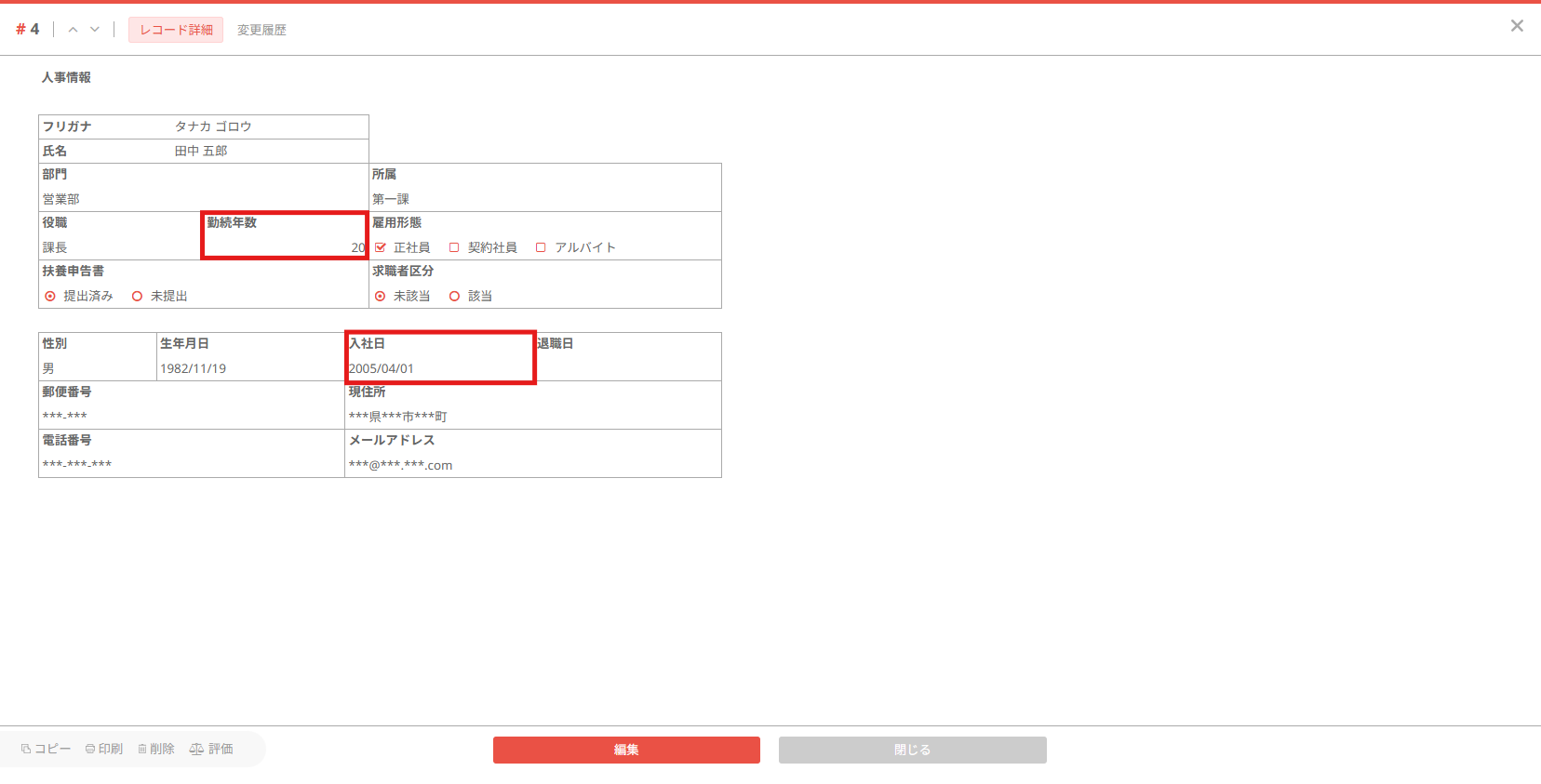
Task: Go to the previous record with up chevron
Action: click(73, 30)
